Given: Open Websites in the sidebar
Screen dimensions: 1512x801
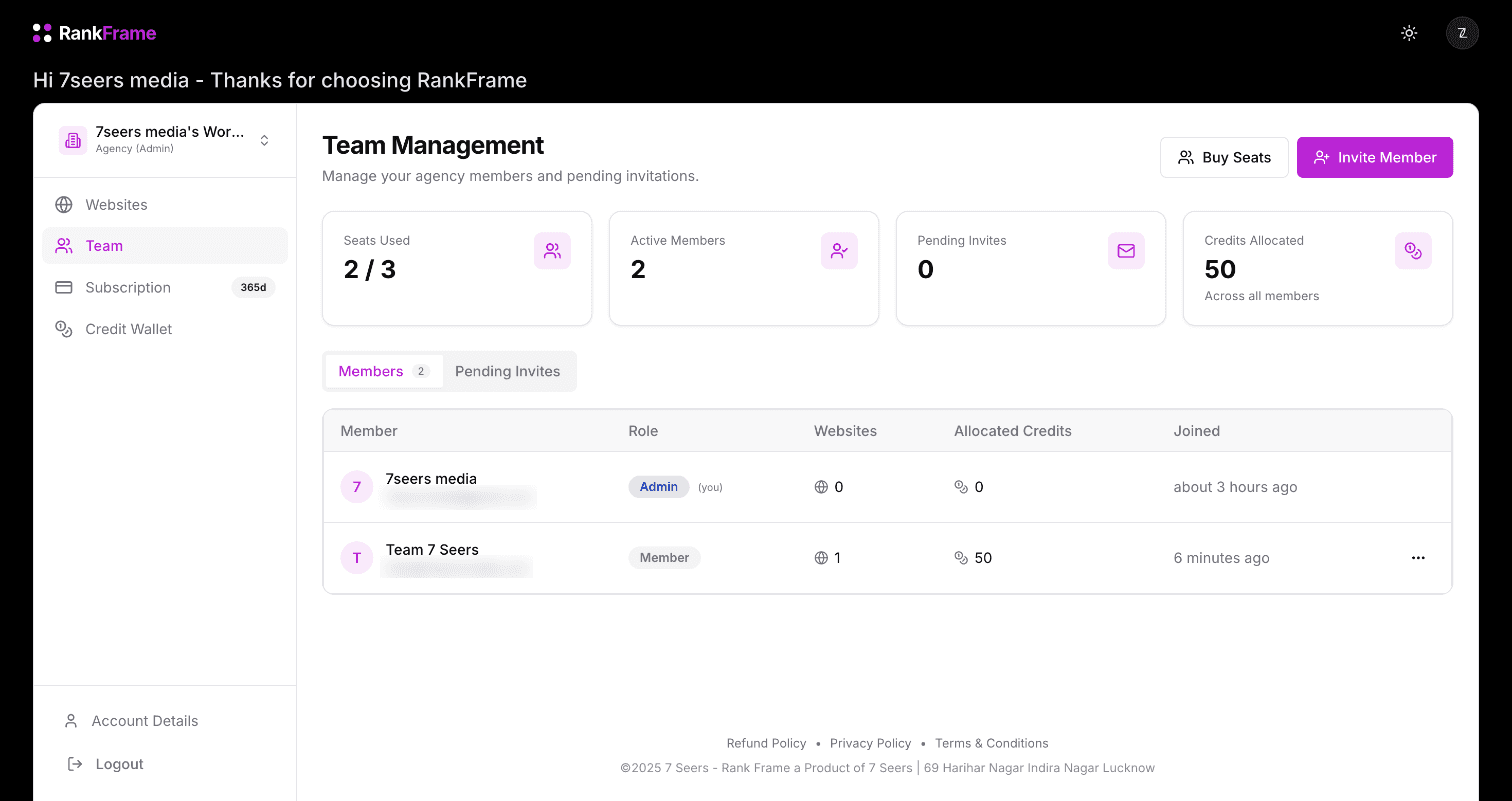Looking at the screenshot, I should [x=165, y=204].
